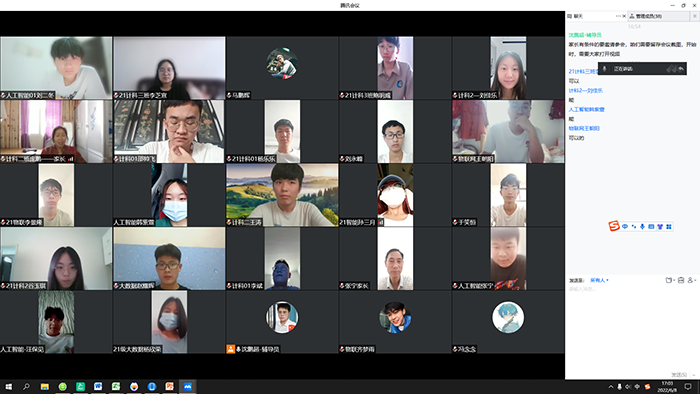Click the Sogou voice input microphone
Screen dimensions: 700x394
click(642, 227)
